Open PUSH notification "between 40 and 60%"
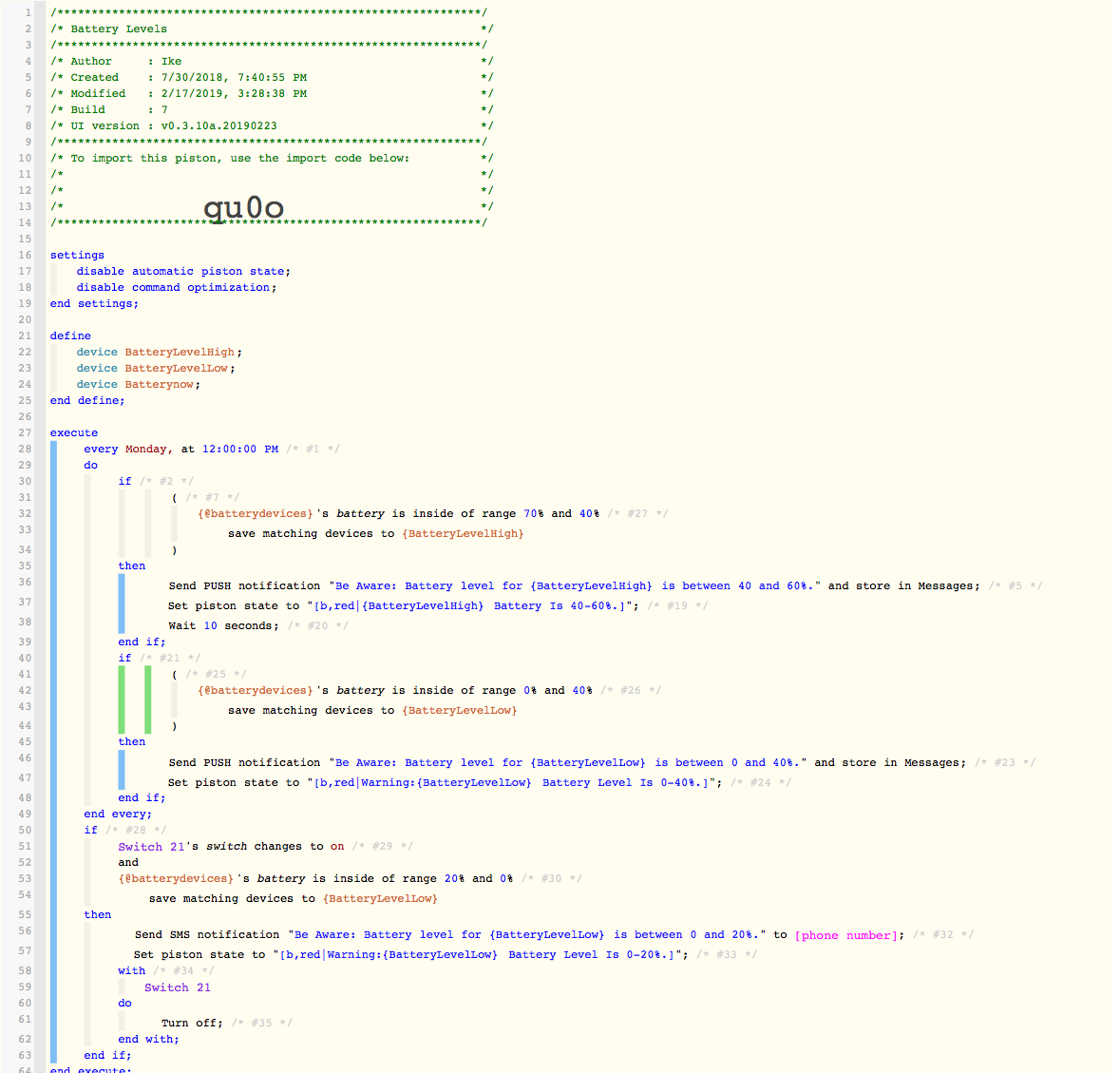The image size is (1120, 1073). pos(575,585)
